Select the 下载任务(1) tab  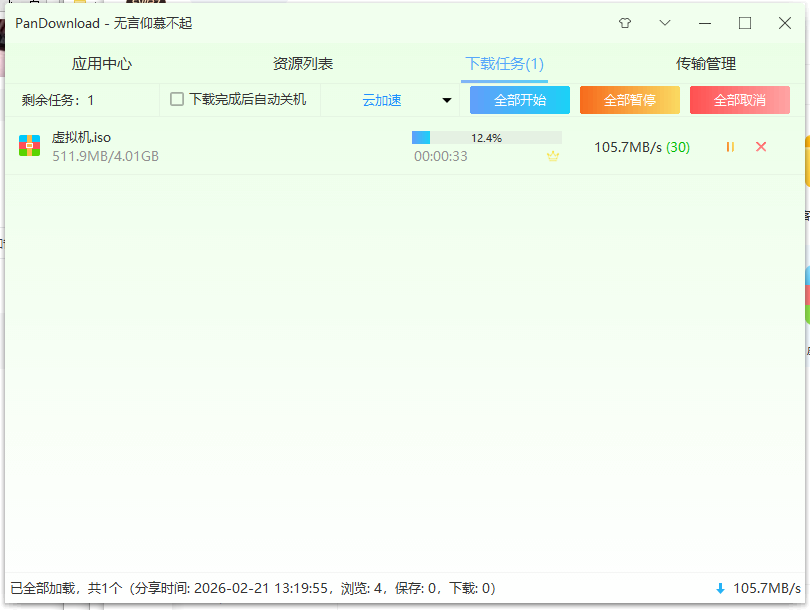pos(505,62)
